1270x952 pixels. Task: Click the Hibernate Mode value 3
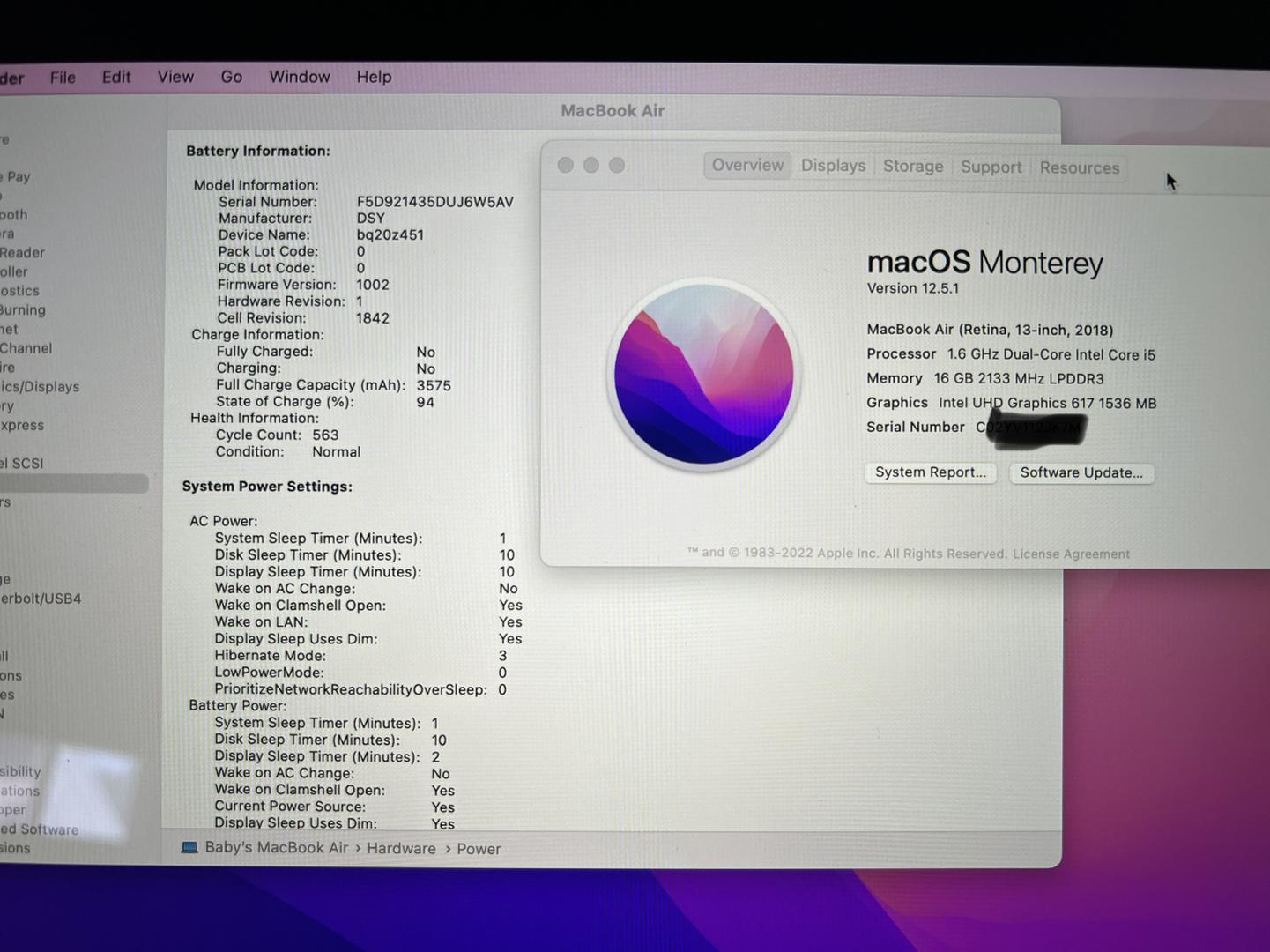503,656
